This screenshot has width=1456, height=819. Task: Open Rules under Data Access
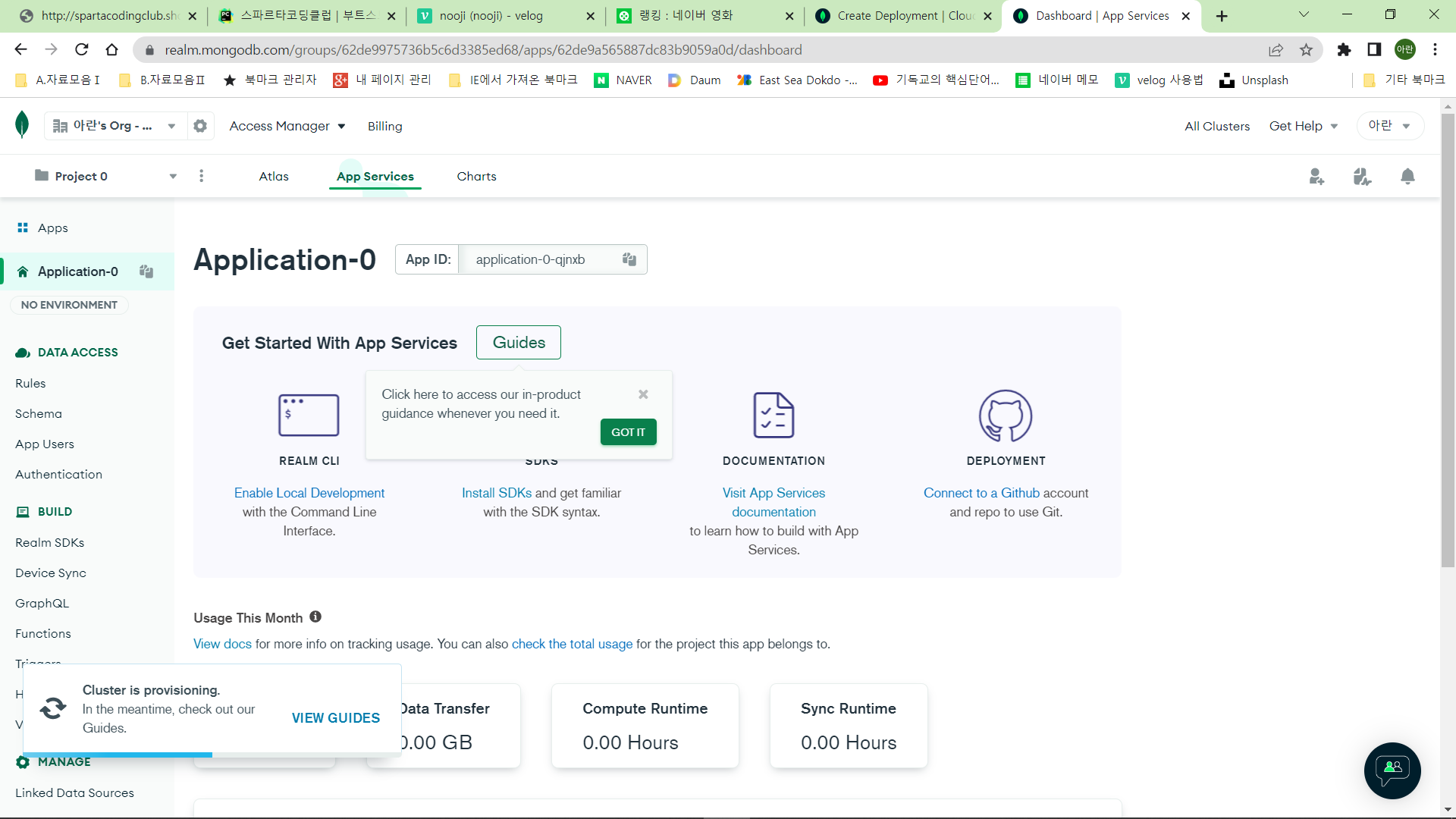(30, 384)
